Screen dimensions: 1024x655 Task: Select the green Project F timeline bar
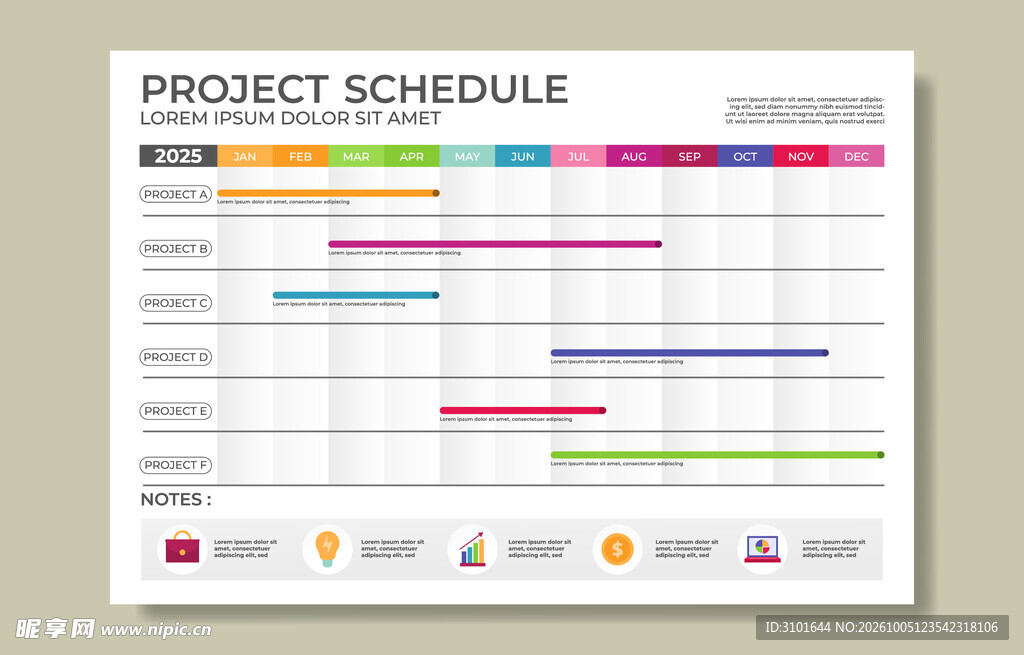point(718,455)
